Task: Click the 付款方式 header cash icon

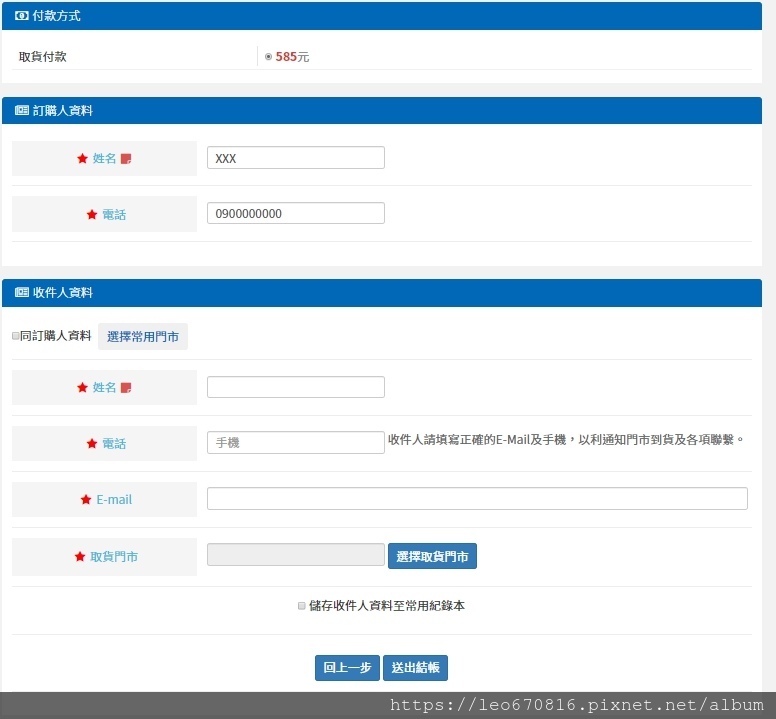Action: click(21, 16)
